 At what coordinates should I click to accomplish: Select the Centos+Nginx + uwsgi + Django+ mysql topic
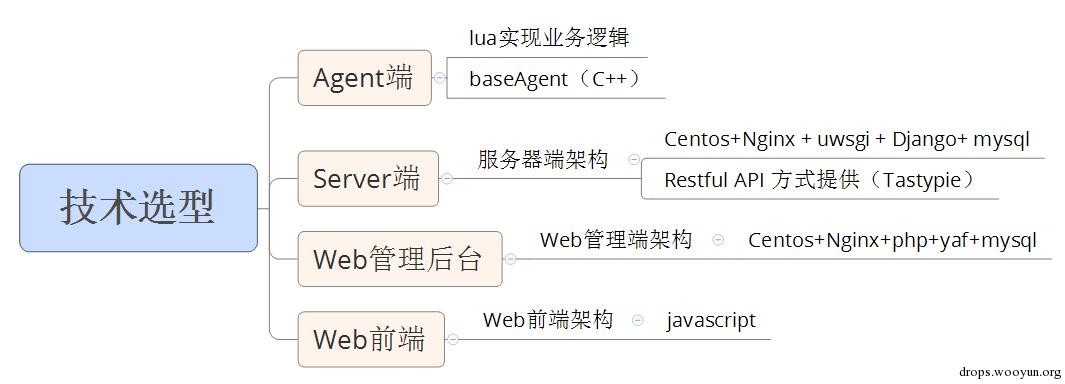click(x=847, y=139)
